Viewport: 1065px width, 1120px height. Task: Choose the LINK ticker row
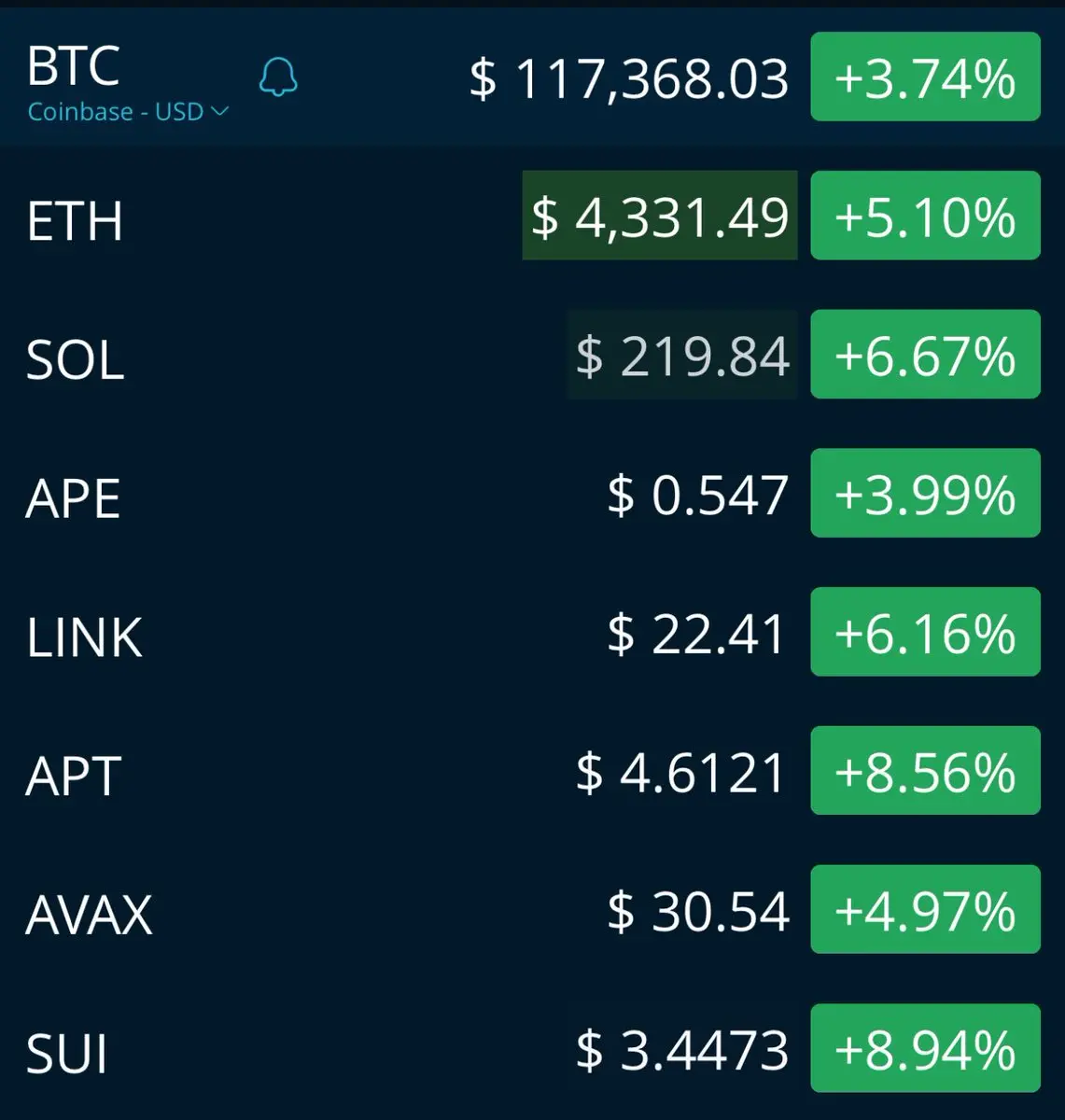point(532,633)
